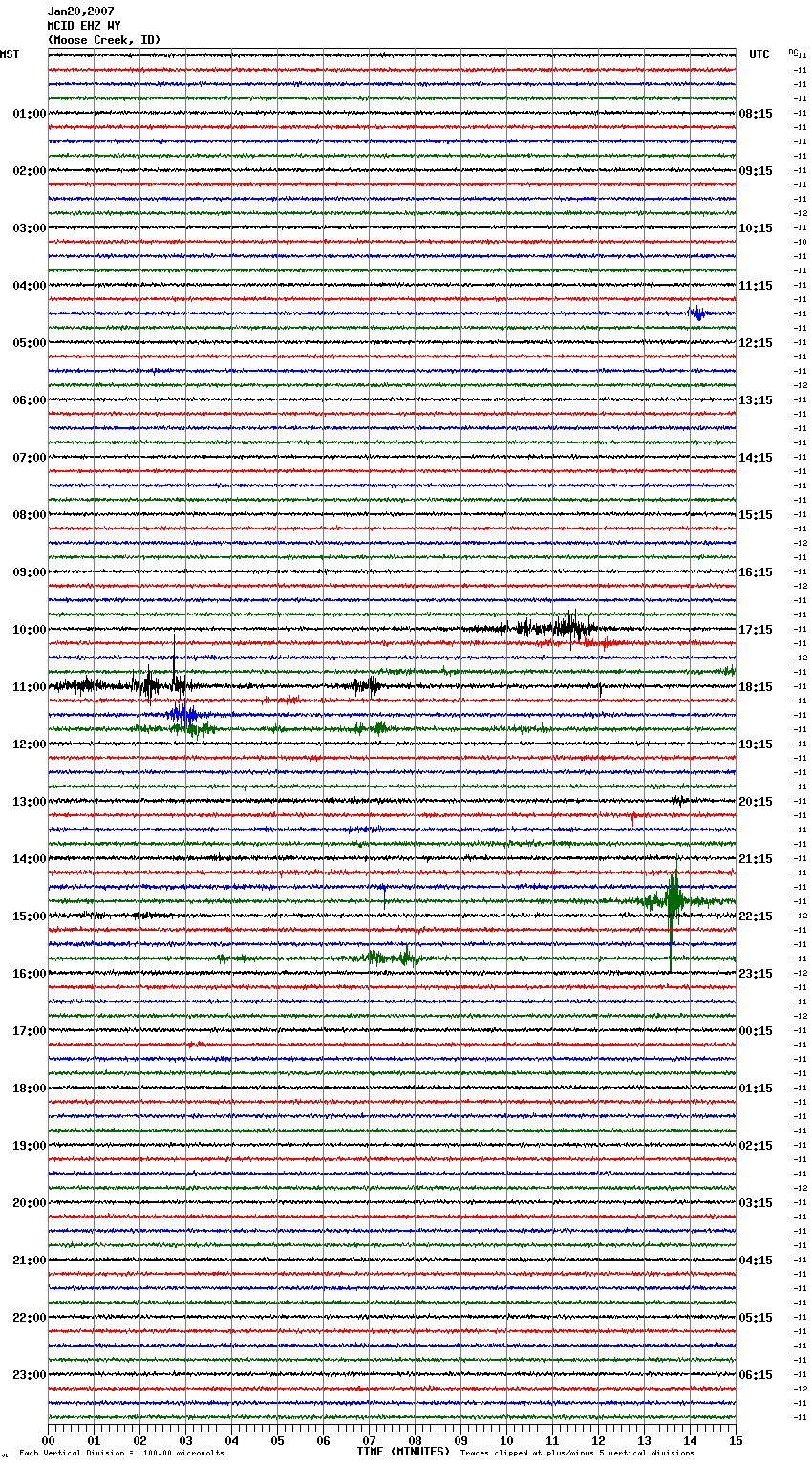The width and height of the screenshot is (812, 1466).
Task: Select the "22:00" MST time label
Action: [x=30, y=1318]
